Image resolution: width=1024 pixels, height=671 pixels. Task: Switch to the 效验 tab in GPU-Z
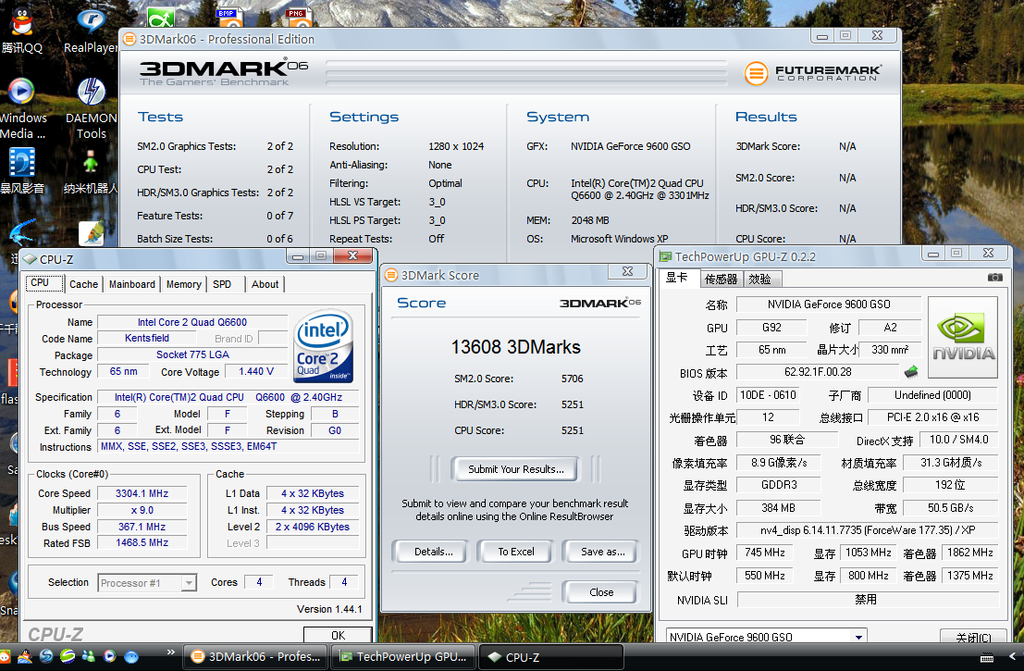coord(760,279)
